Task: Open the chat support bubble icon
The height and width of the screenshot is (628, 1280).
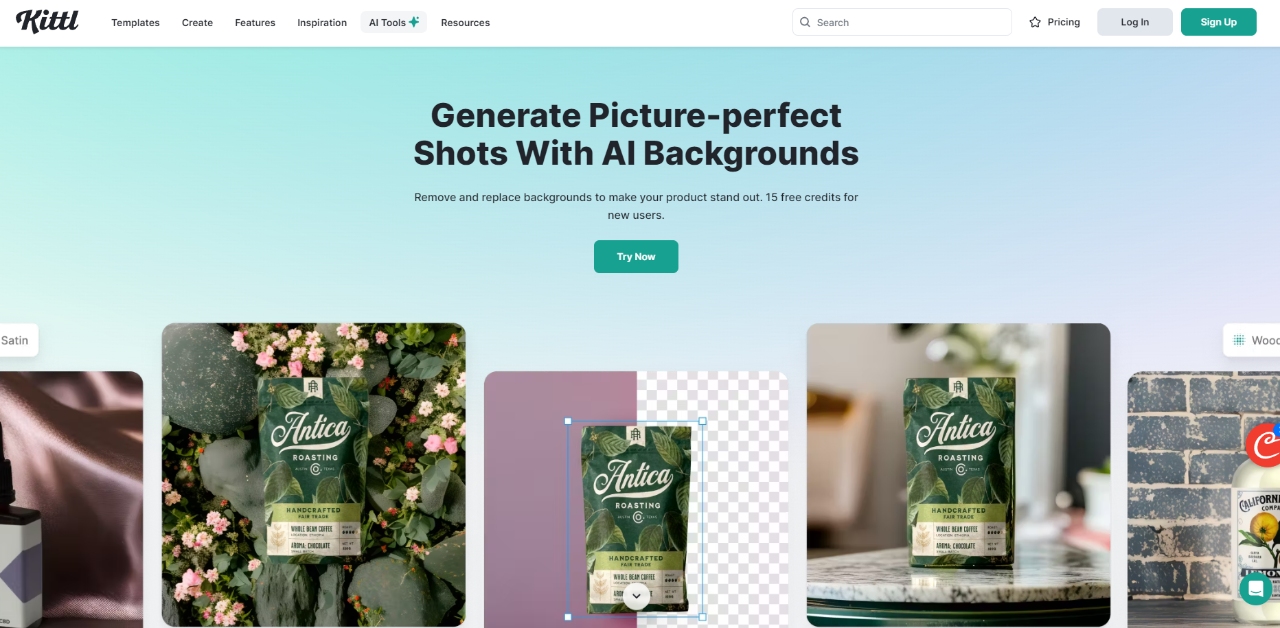Action: 1256,588
